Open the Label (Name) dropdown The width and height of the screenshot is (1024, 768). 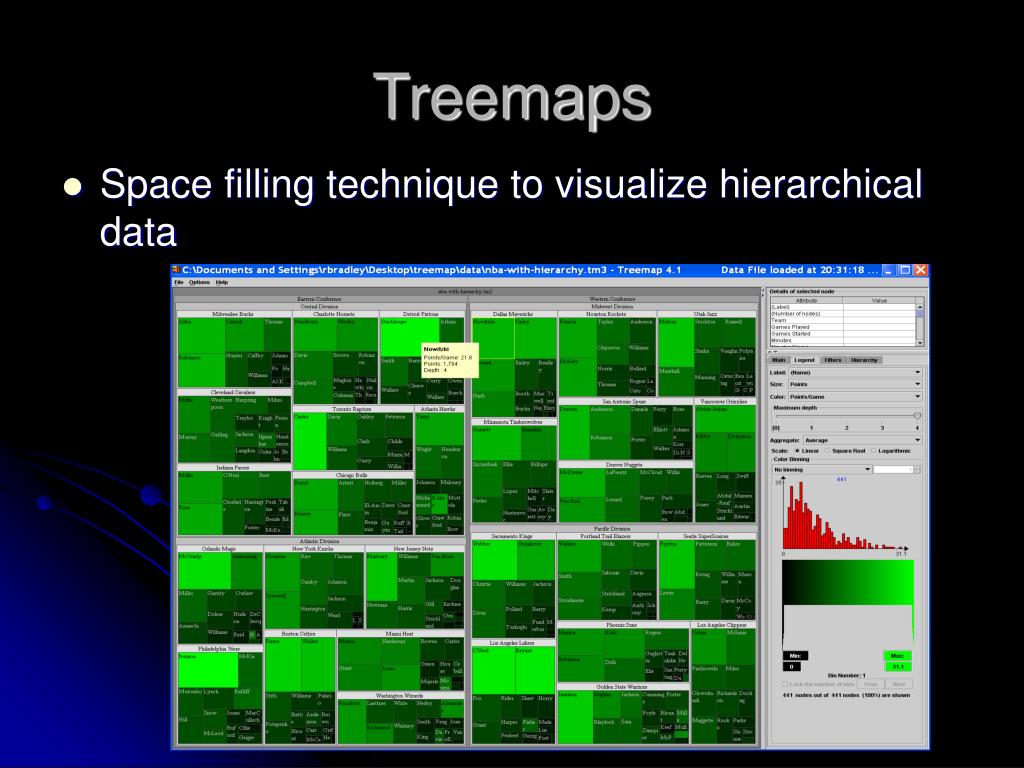[x=856, y=372]
